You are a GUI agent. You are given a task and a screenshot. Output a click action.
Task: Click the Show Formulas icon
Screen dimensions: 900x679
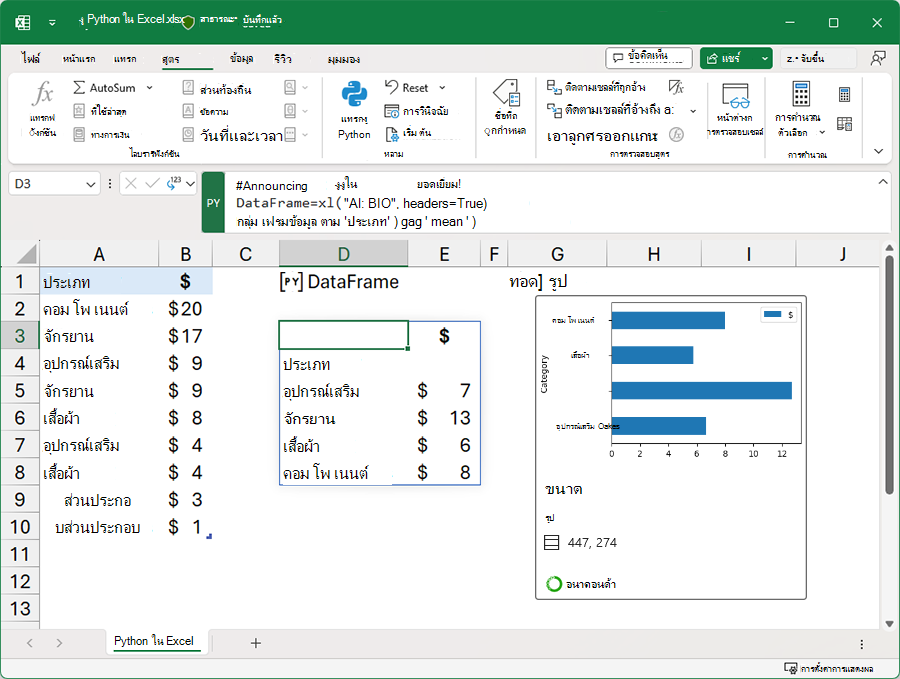[677, 87]
